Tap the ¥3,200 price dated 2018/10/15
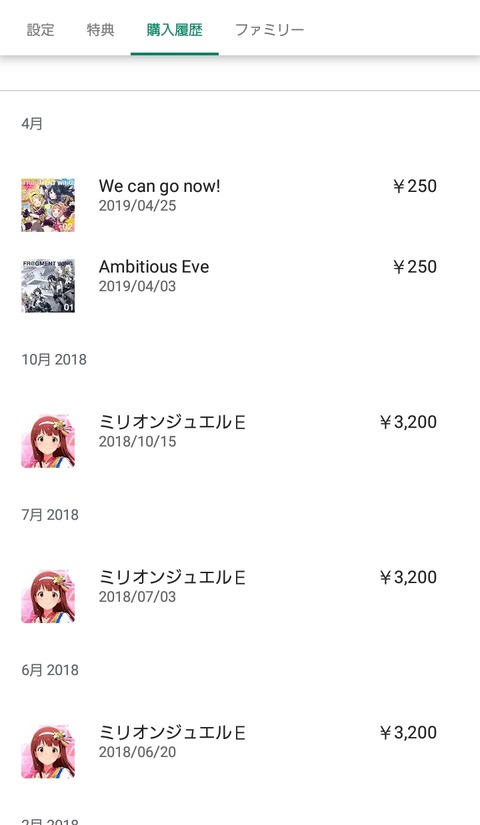 [x=407, y=421]
